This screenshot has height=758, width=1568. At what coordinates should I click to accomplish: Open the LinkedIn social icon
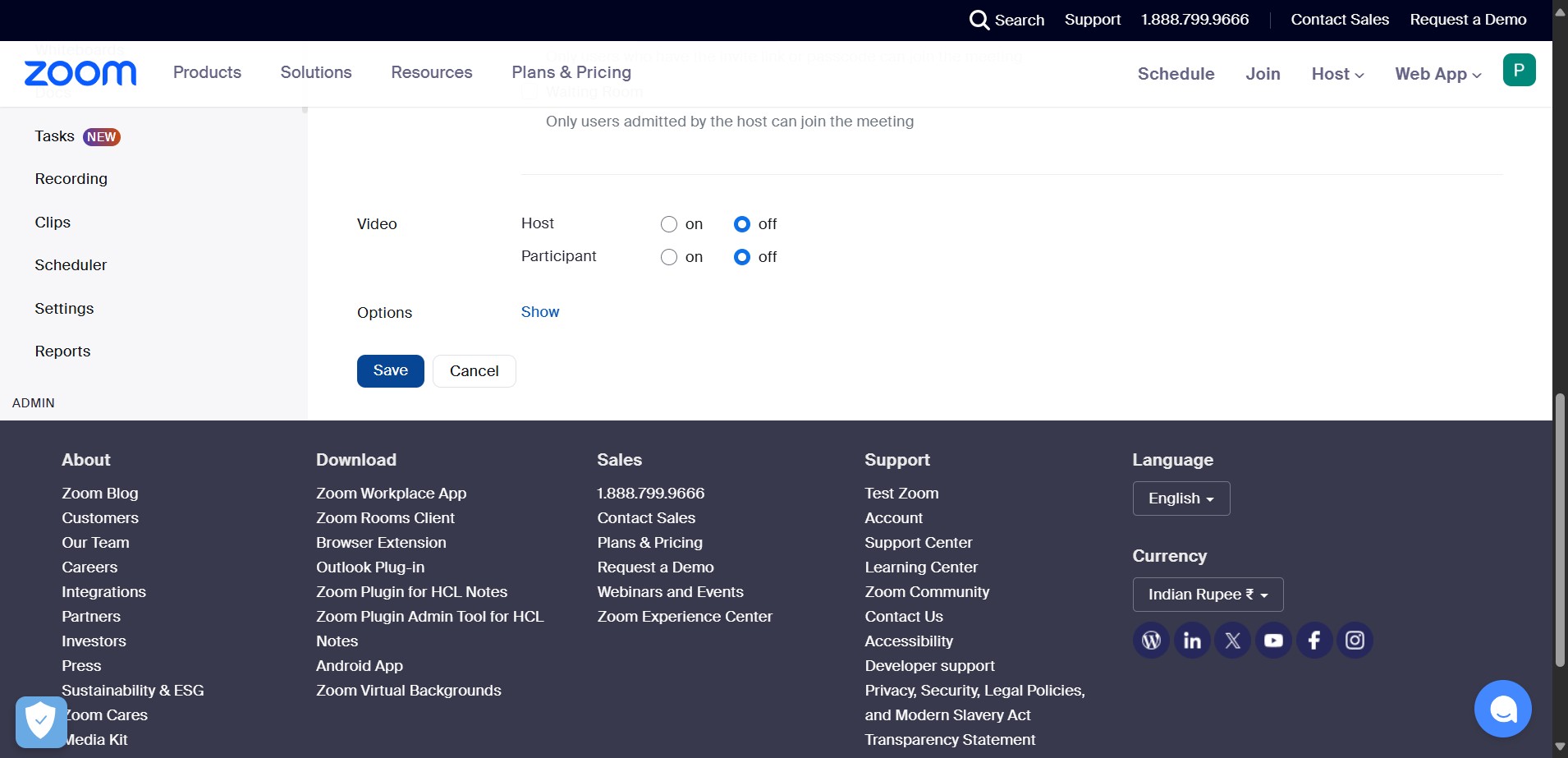(1192, 641)
